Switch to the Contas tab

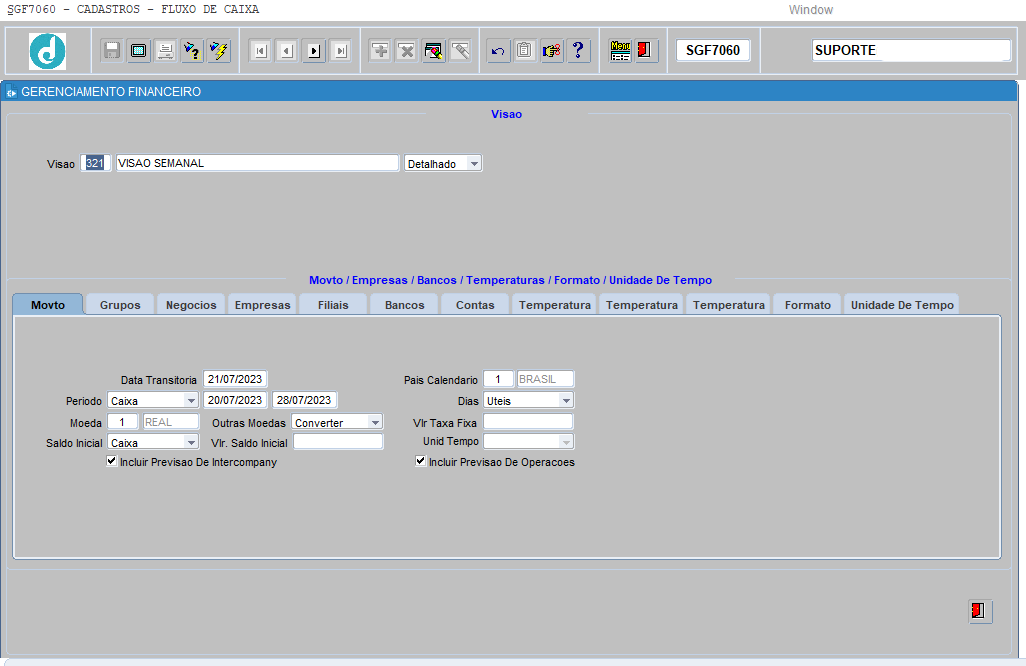pyautogui.click(x=475, y=305)
